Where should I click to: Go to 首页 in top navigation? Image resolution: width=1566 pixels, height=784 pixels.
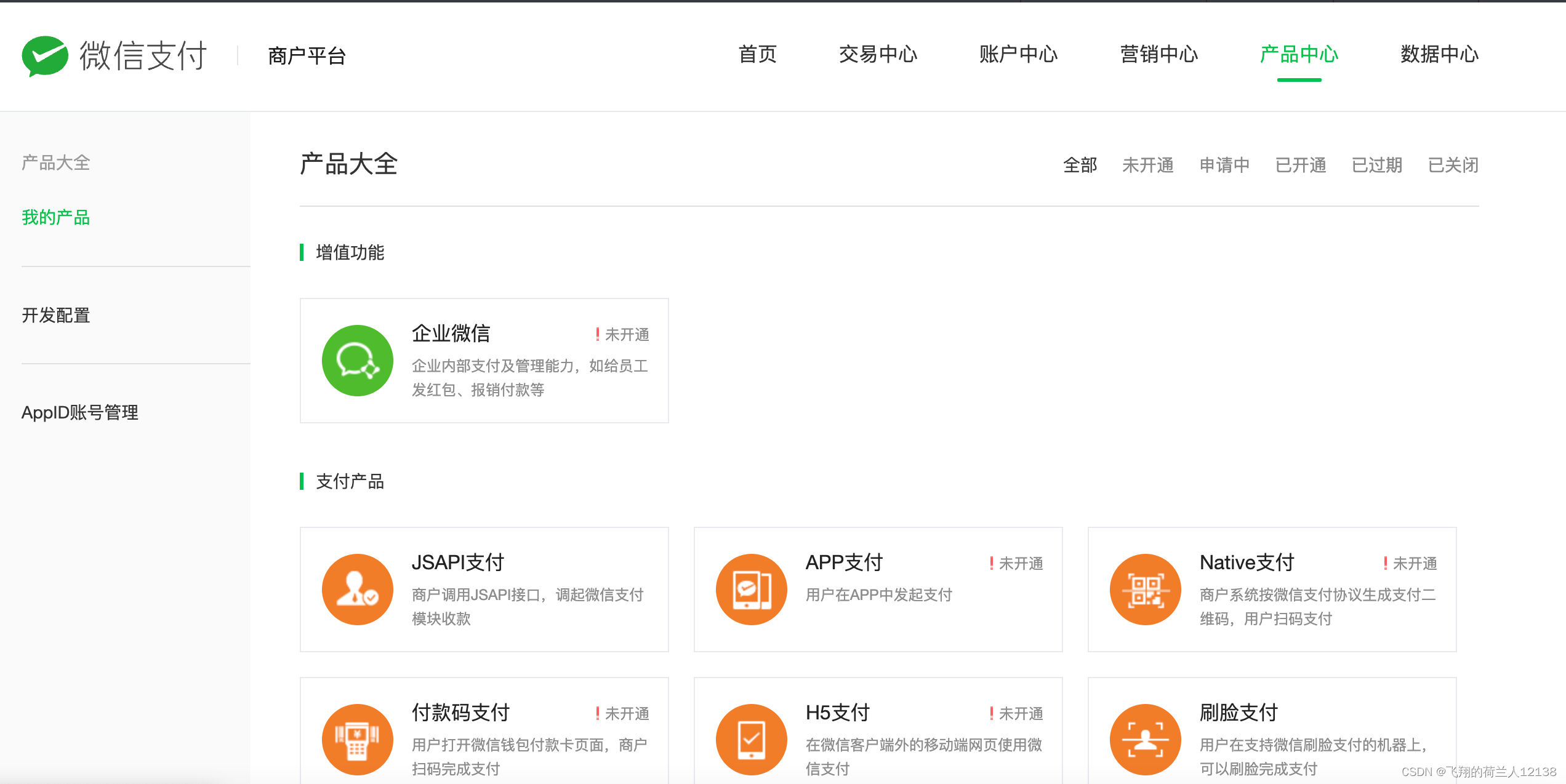(x=757, y=55)
